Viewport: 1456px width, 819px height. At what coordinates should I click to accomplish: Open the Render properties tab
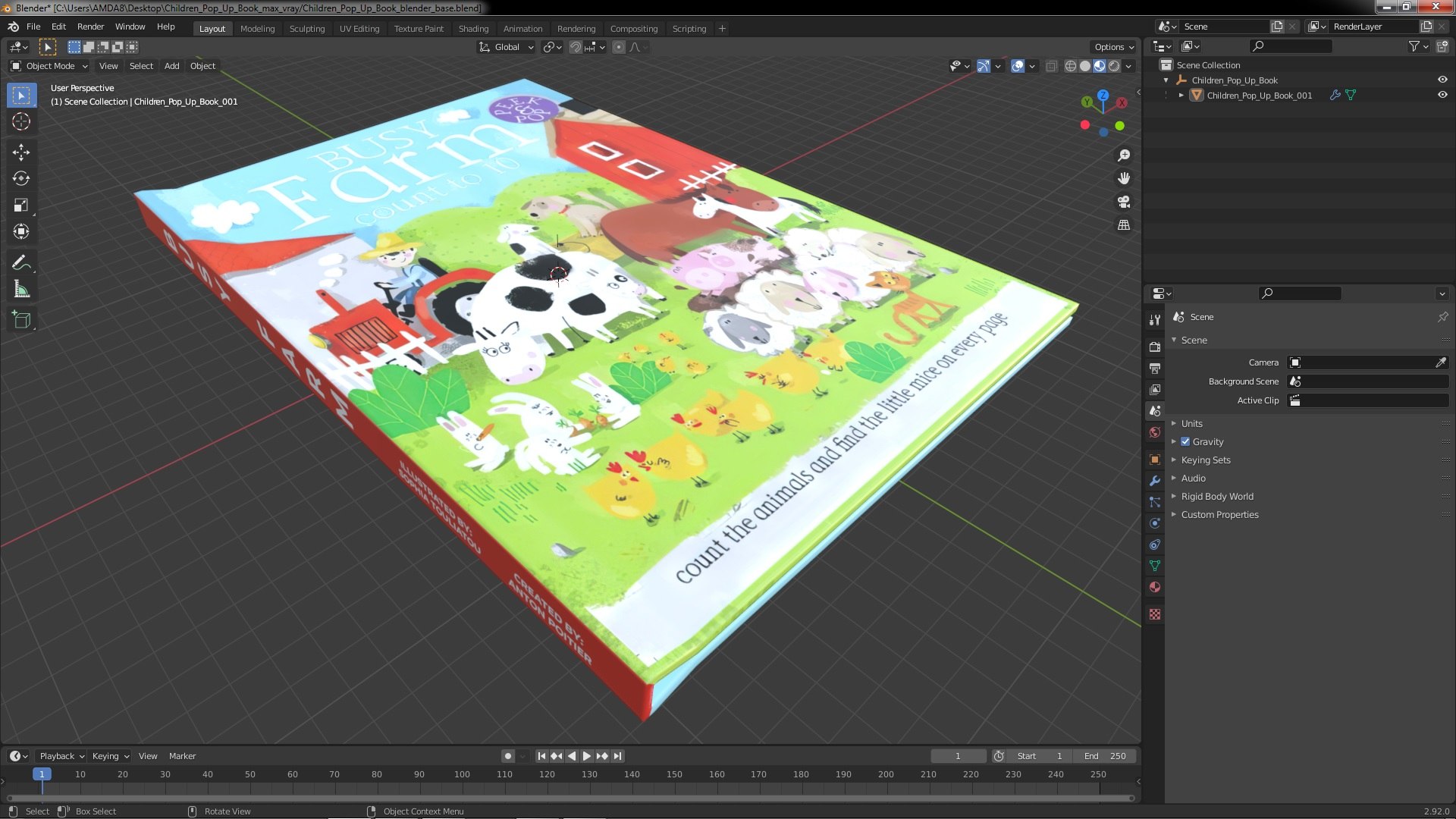click(1155, 347)
